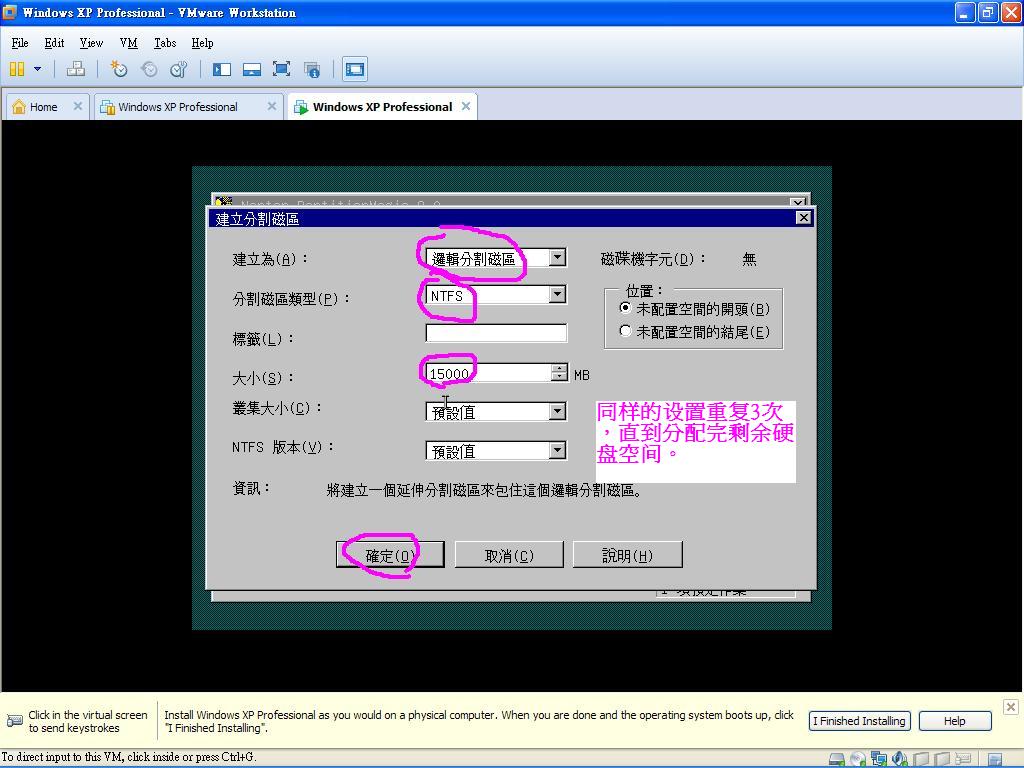Select 未配置空間的結尾 radio button
This screenshot has height=768, width=1024.
pos(626,331)
